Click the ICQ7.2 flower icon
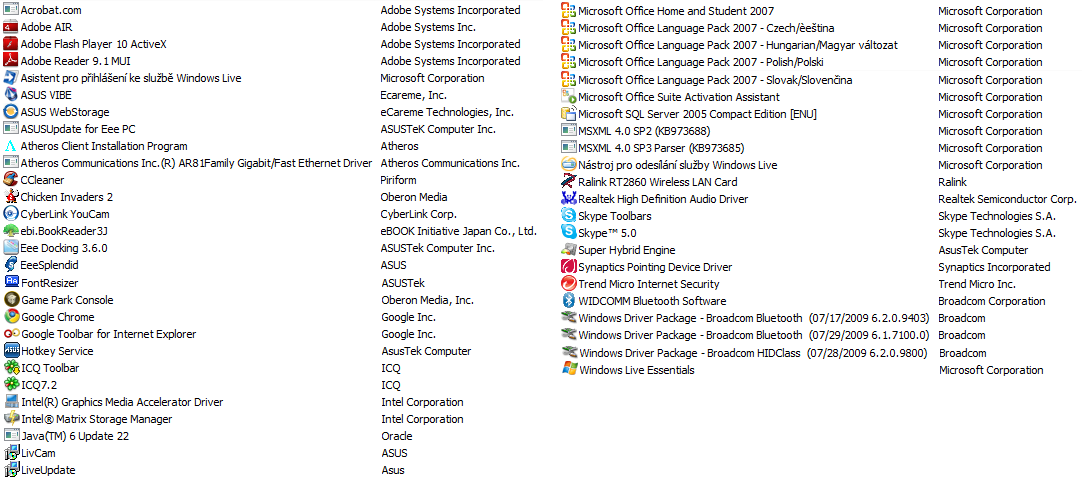Screen dimensions: 1083x478 10,385
